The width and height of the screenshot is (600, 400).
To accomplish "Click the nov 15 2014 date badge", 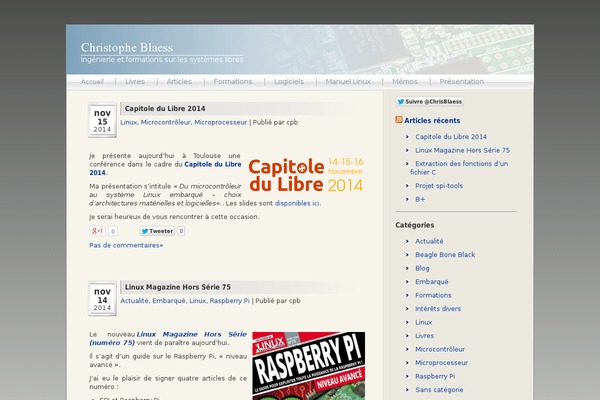I will 103,120.
